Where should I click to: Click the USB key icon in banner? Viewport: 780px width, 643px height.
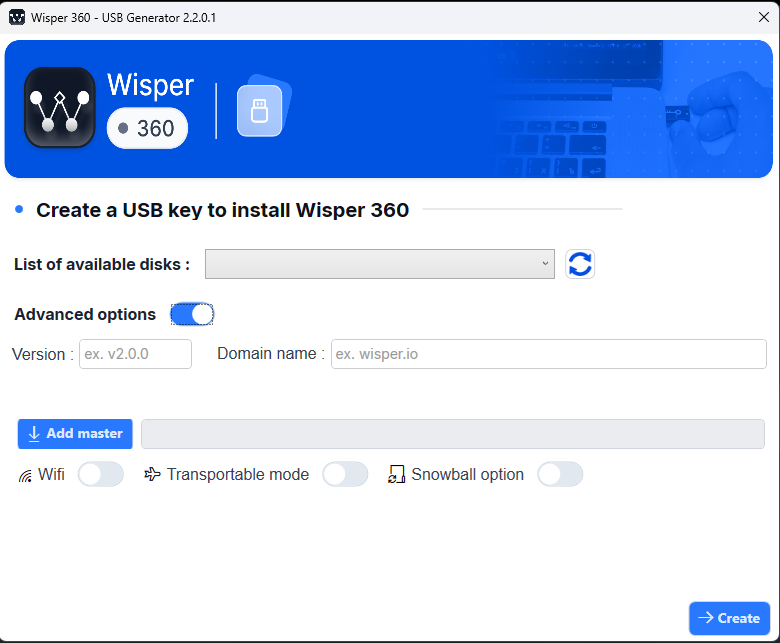pos(260,110)
